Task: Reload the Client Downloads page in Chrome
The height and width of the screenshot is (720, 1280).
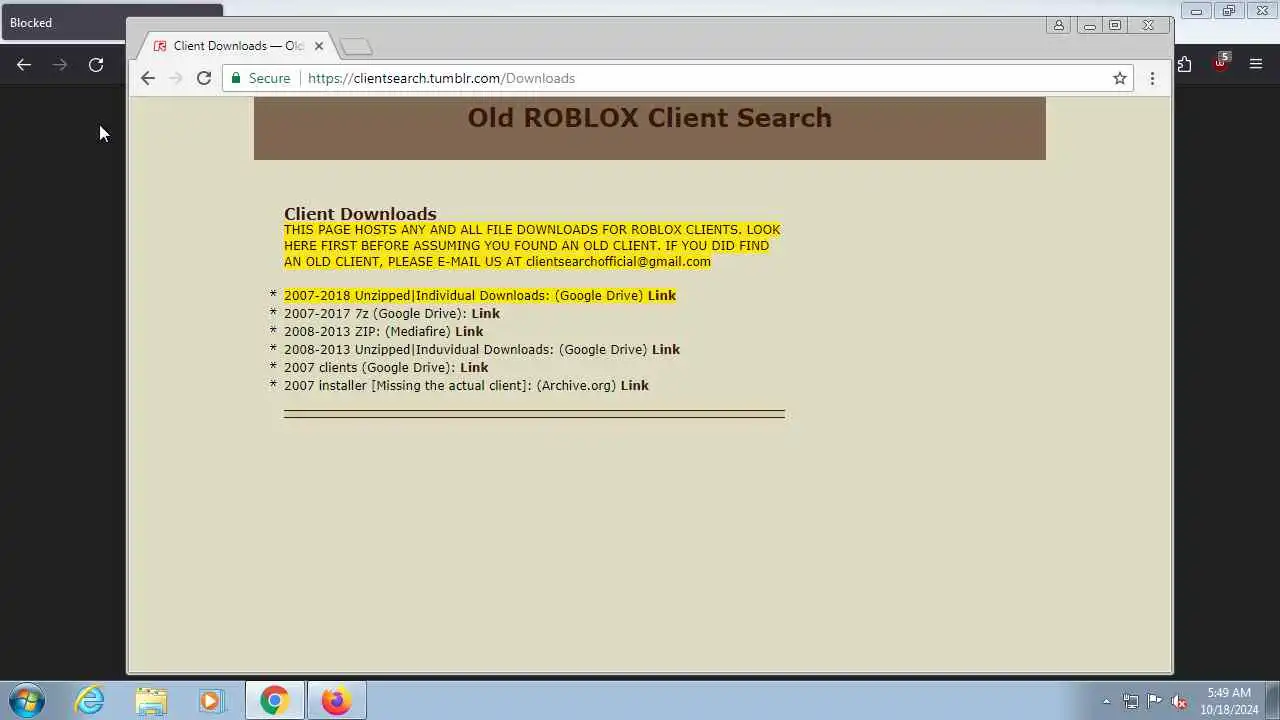Action: click(204, 78)
